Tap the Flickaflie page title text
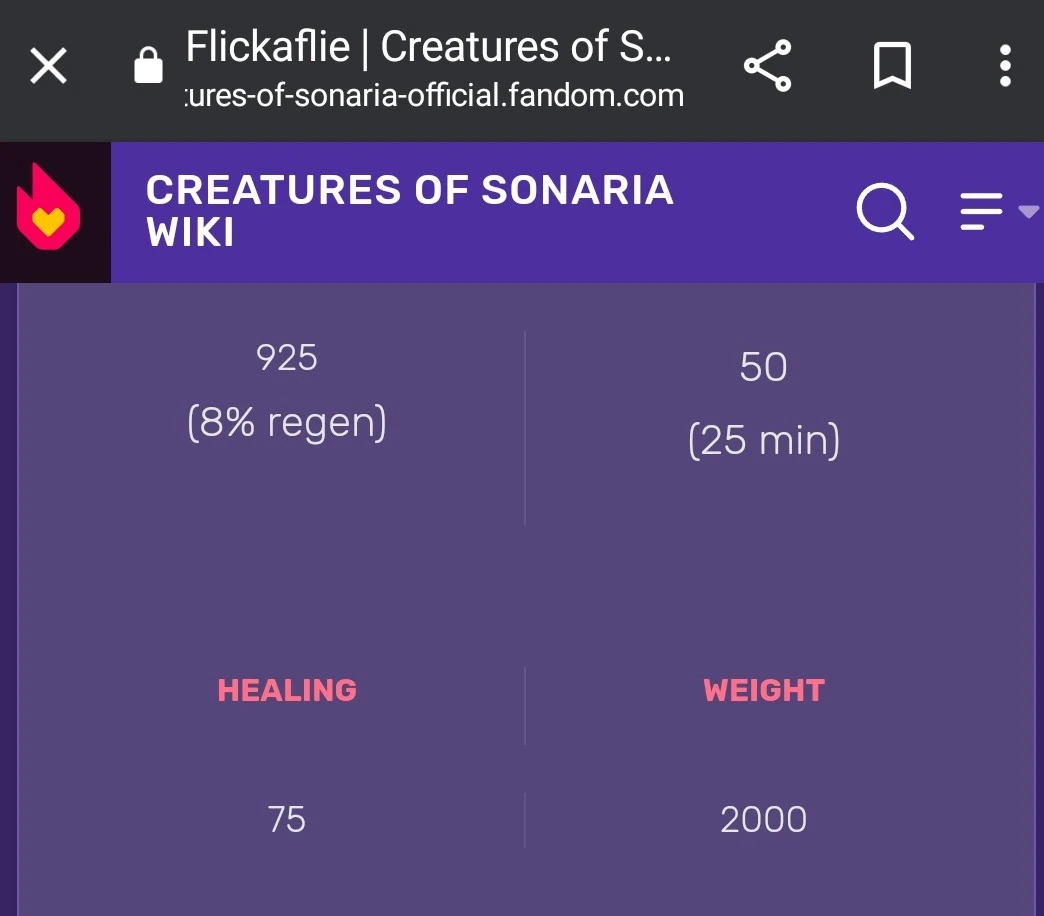Viewport: 1044px width, 916px height. pyautogui.click(x=428, y=47)
